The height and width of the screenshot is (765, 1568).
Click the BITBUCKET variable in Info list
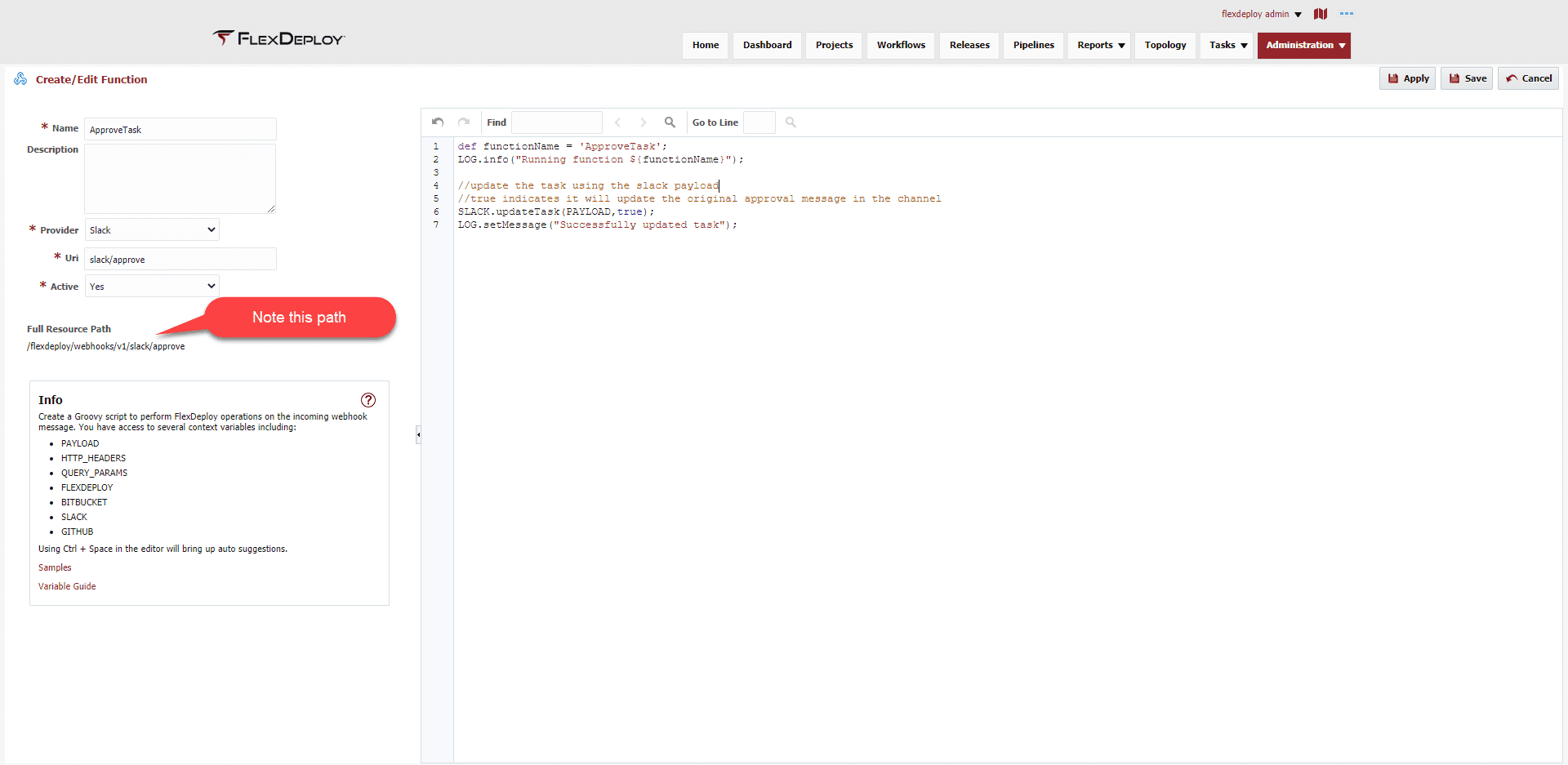84,502
